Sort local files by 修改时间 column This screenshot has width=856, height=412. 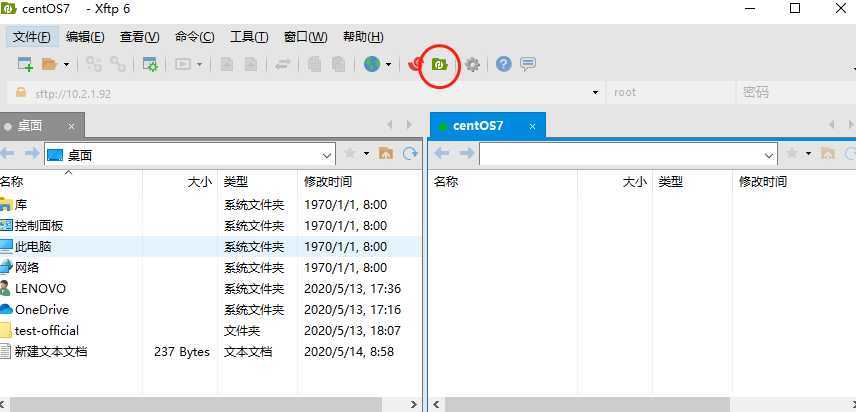click(360, 182)
